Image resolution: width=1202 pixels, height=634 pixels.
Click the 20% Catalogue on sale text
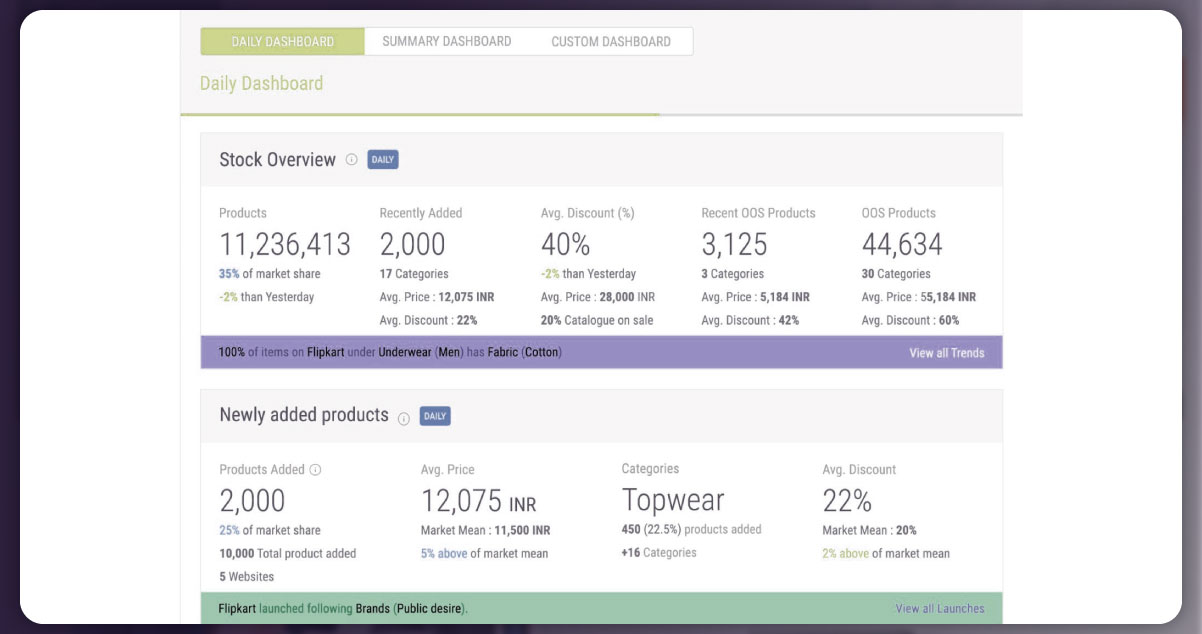599,321
